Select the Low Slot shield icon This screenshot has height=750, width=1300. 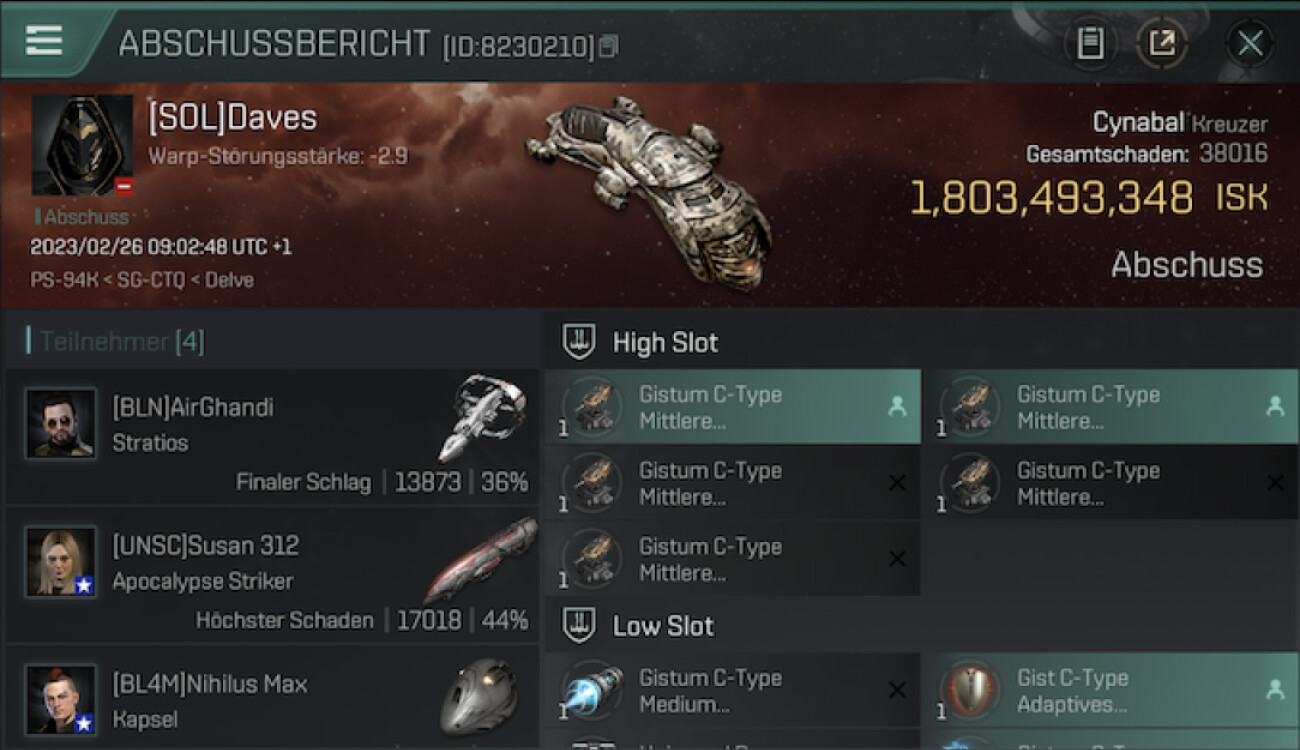(x=579, y=626)
